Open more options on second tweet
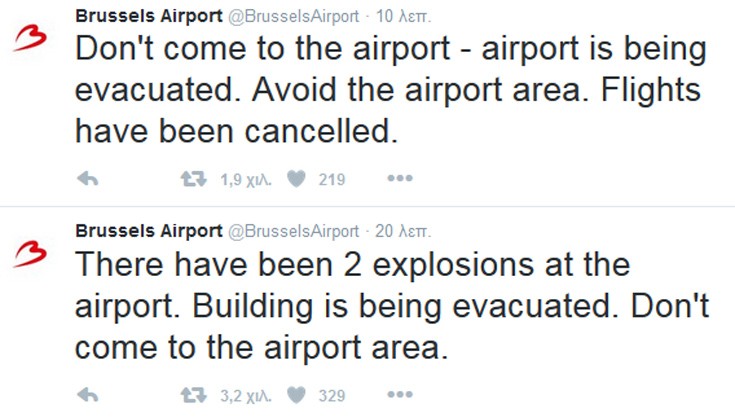Image resolution: width=735 pixels, height=417 pixels. click(x=400, y=395)
